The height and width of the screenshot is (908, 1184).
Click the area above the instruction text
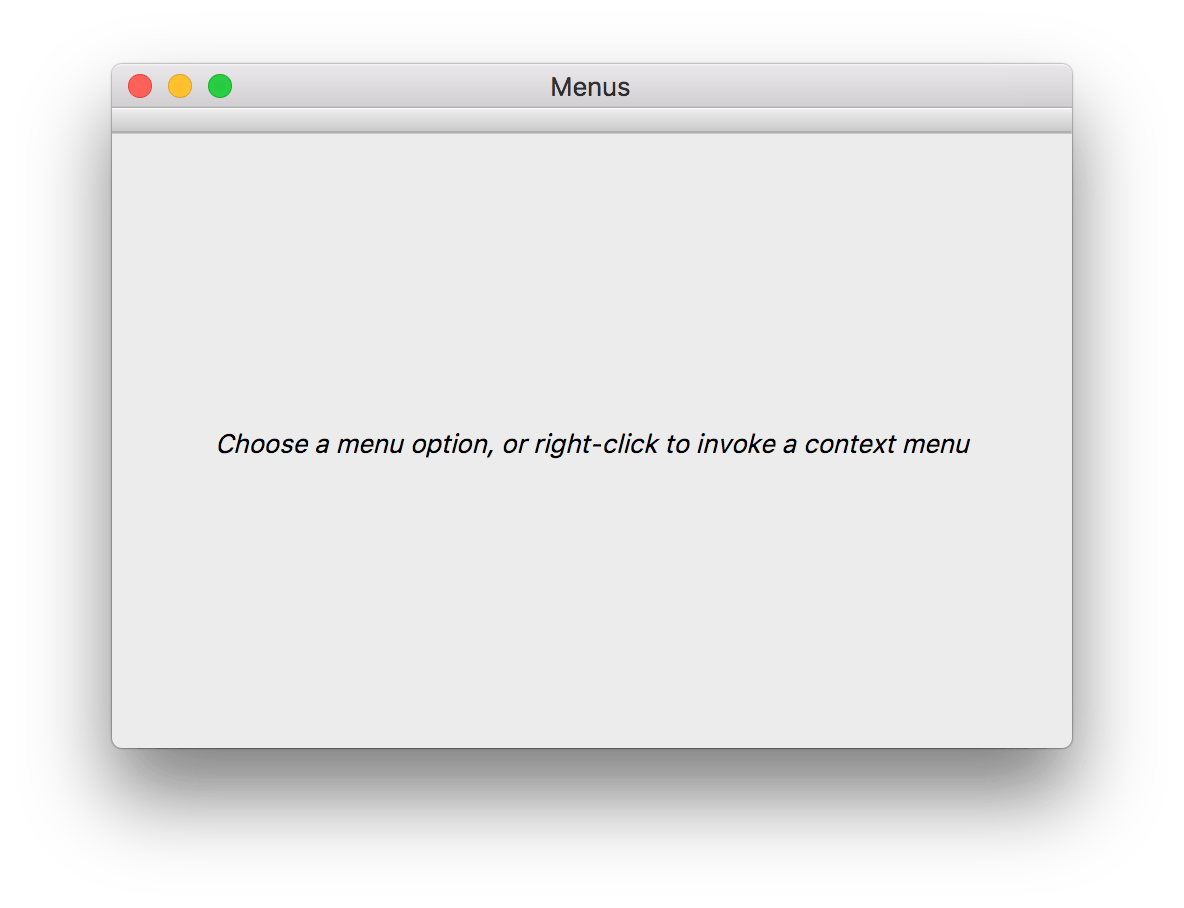pyautogui.click(x=592, y=280)
